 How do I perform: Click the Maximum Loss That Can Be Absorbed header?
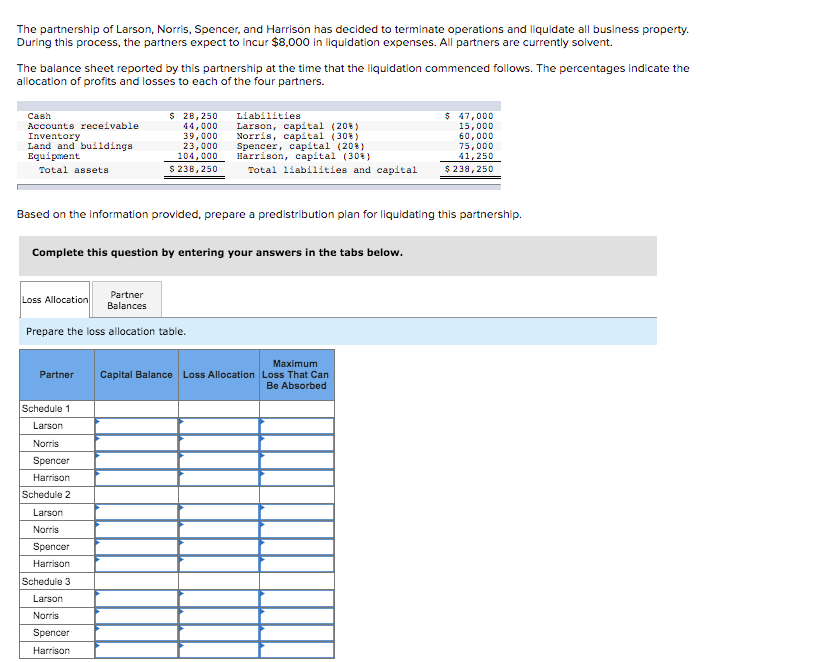click(297, 374)
